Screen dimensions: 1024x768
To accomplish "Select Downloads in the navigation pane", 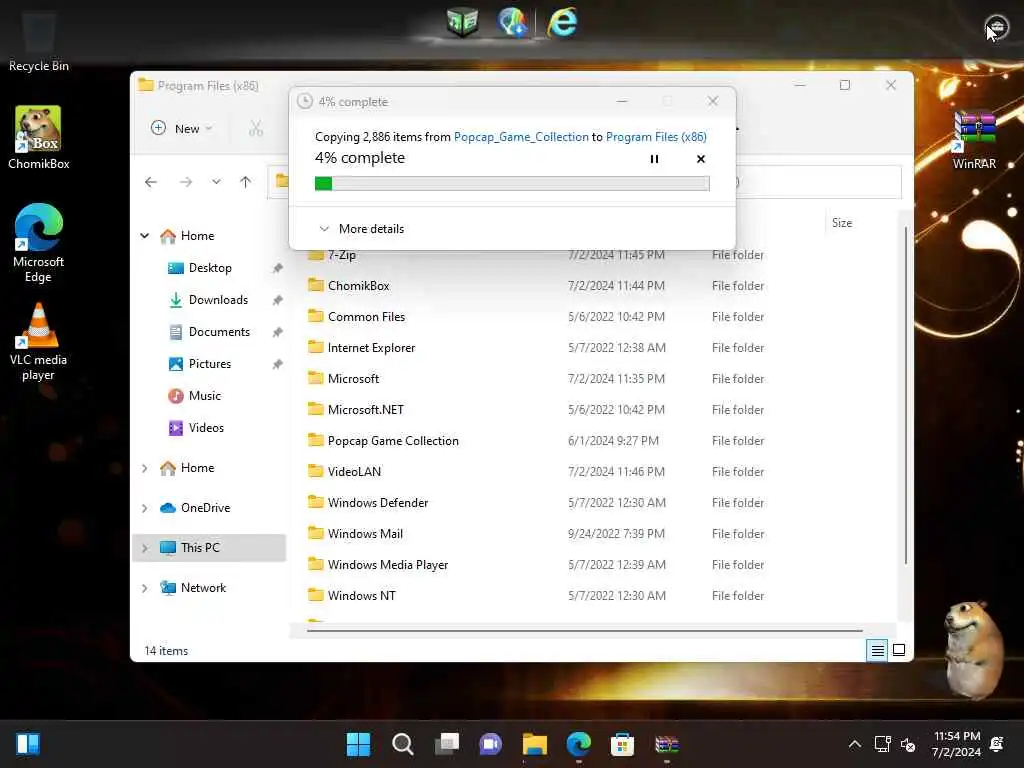I will (x=218, y=300).
